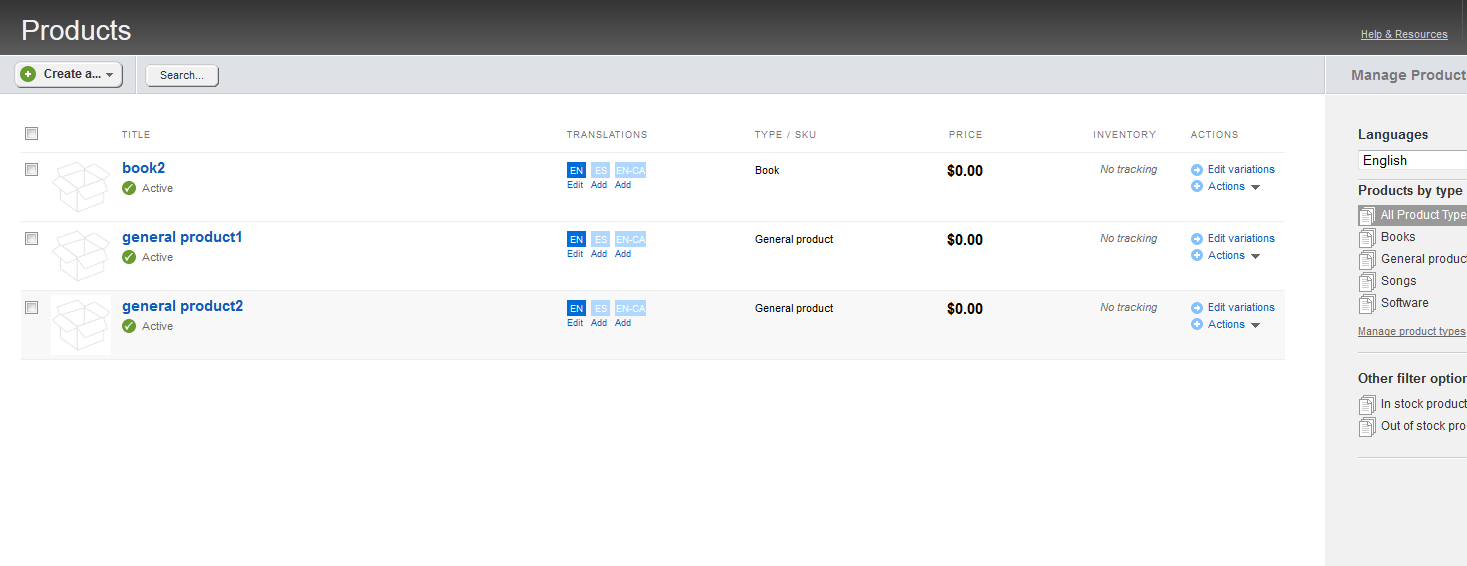The image size is (1467, 566).
Task: Click the EN translation badge for book2
Action: click(x=576, y=170)
